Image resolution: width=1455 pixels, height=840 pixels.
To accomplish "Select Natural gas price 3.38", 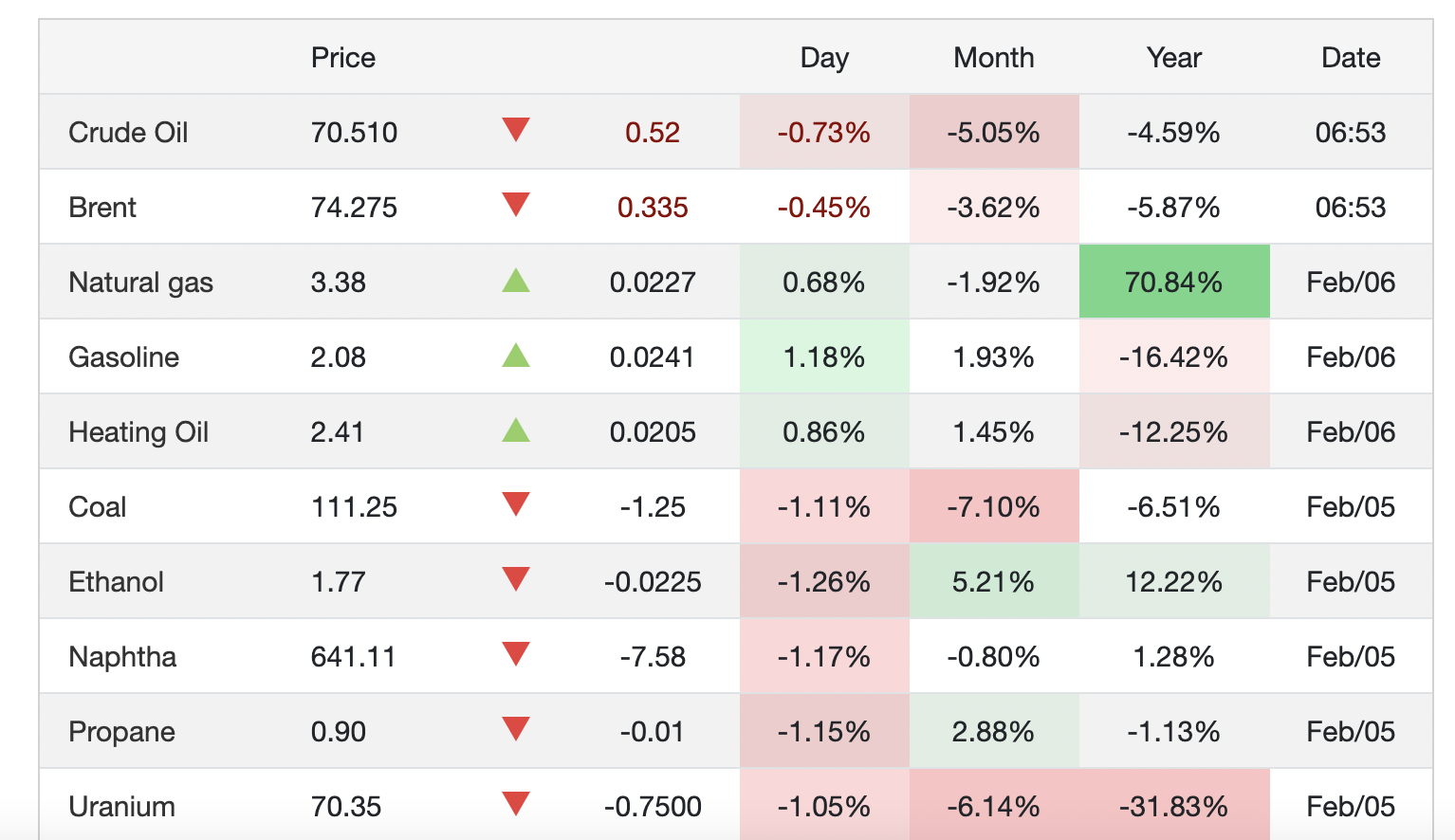I will click(x=339, y=282).
